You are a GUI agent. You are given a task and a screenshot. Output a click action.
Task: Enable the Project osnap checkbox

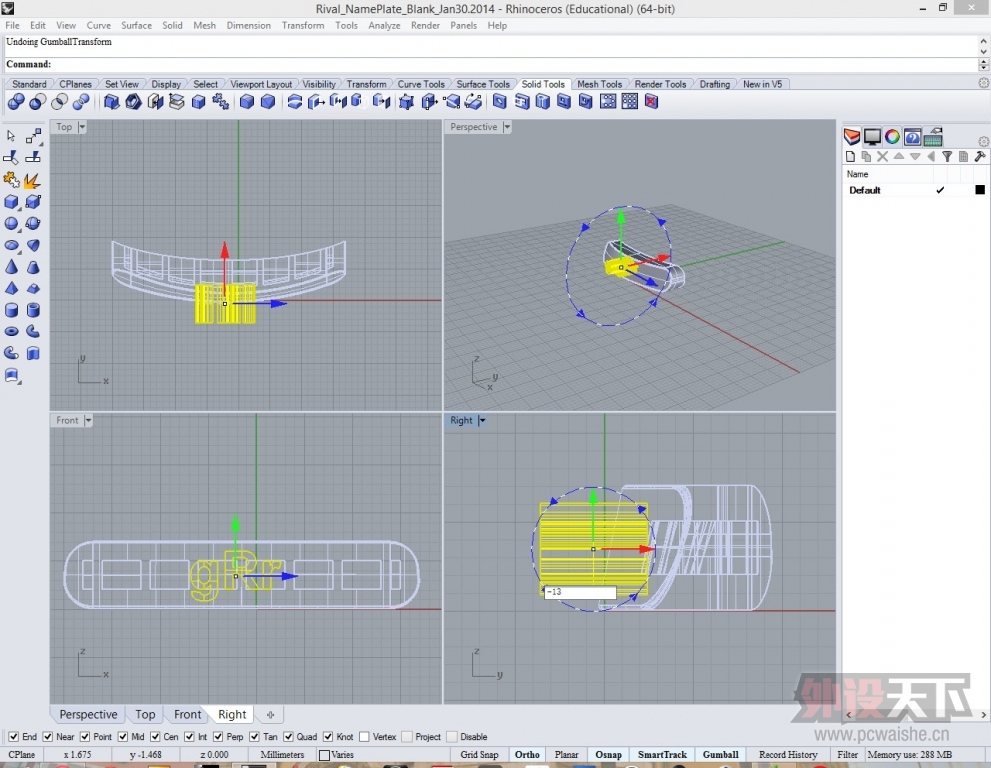coord(407,736)
